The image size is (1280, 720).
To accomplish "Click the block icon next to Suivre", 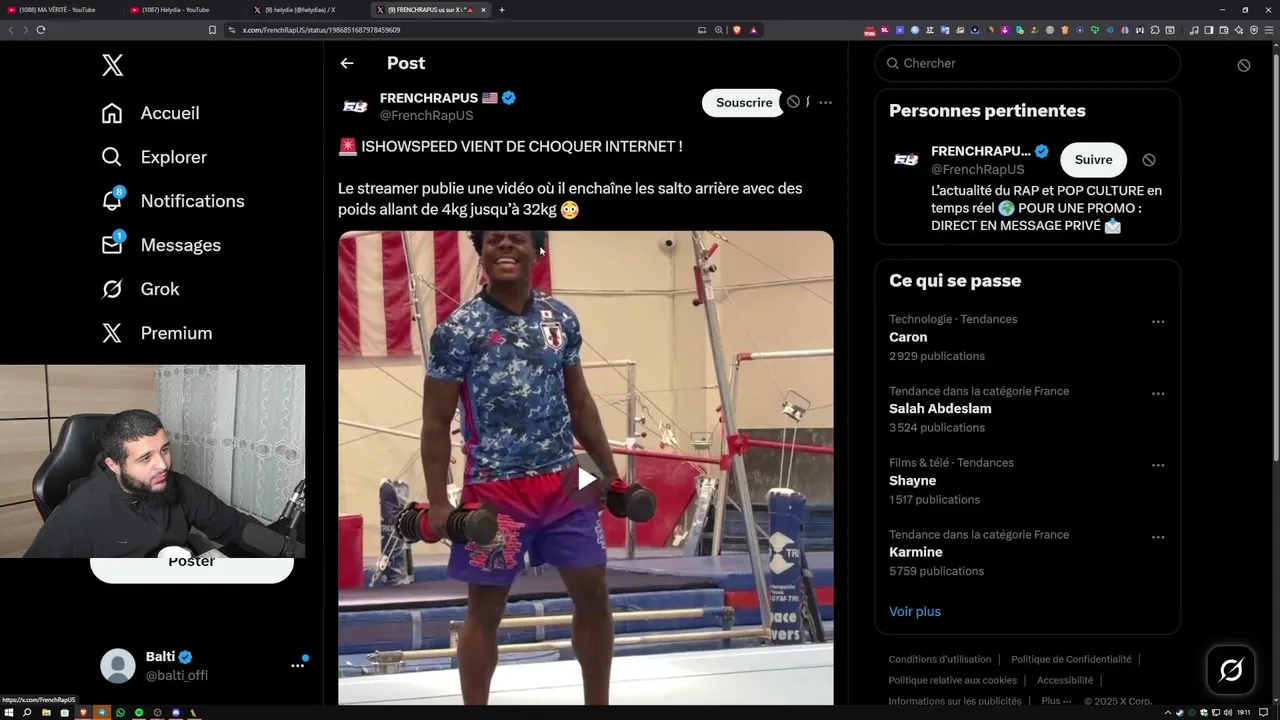I will [x=1149, y=160].
